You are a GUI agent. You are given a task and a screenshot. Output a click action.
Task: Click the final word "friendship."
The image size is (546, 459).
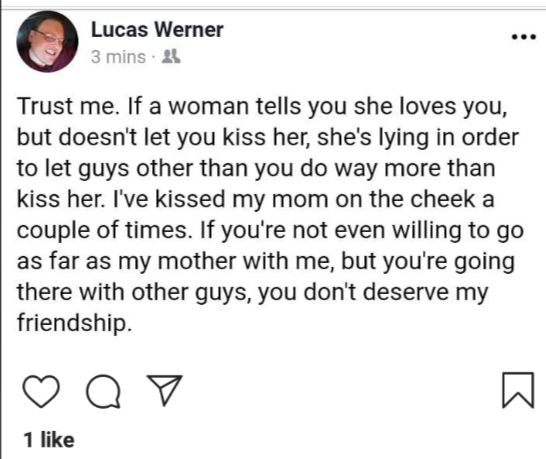(x=75, y=323)
